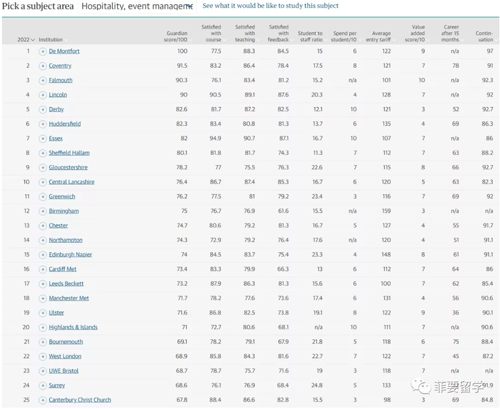
Task: Click plus icon beside Chester
Action: pyautogui.click(x=42, y=226)
